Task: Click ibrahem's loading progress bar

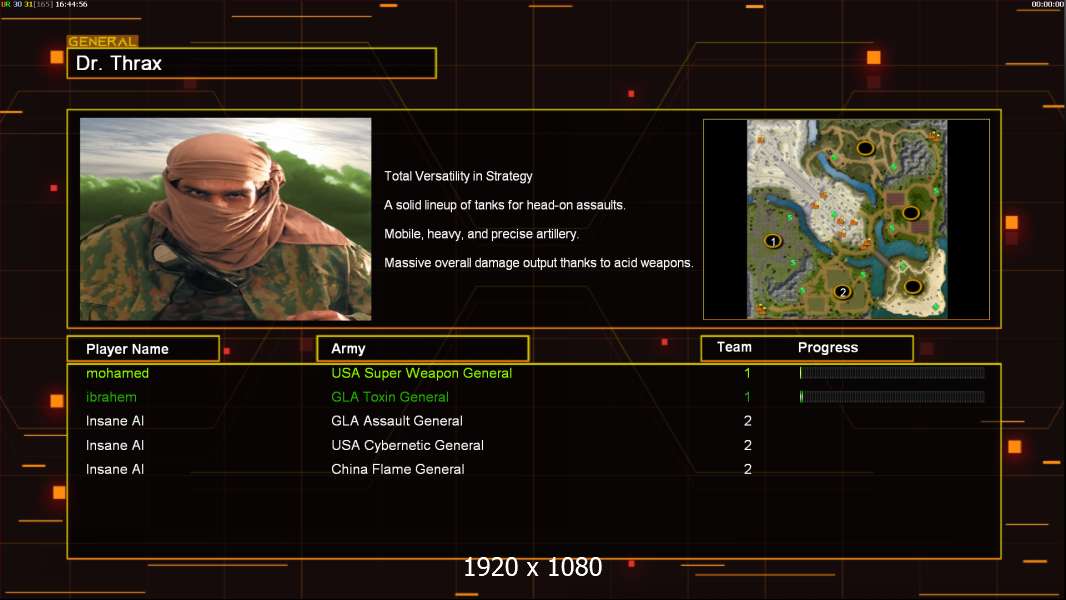Action: pos(892,397)
